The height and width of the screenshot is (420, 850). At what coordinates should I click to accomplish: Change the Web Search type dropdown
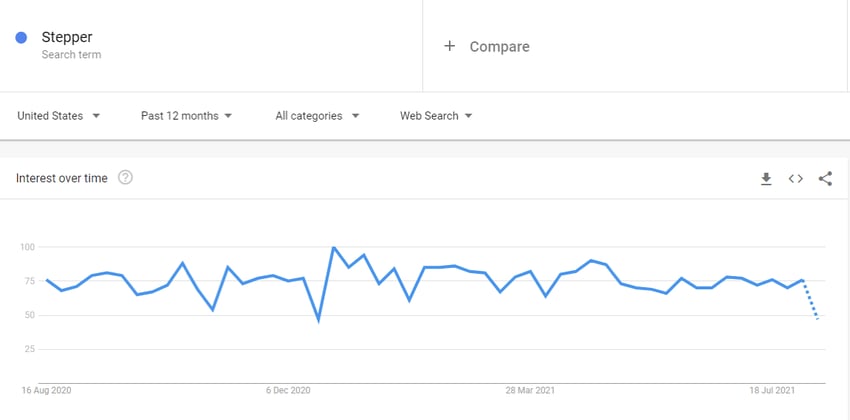436,116
